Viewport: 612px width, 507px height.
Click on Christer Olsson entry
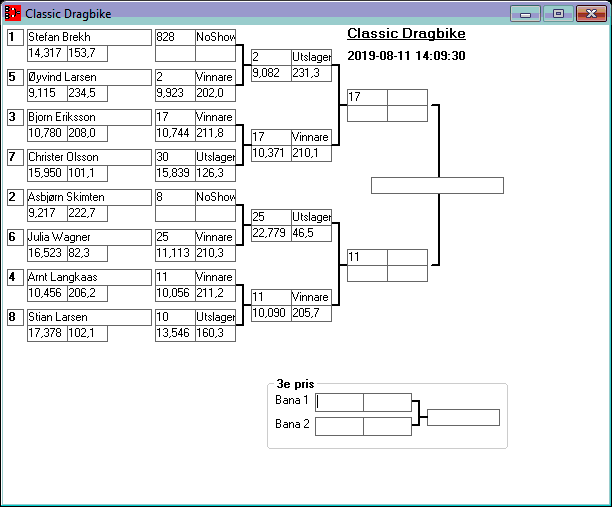(88, 157)
